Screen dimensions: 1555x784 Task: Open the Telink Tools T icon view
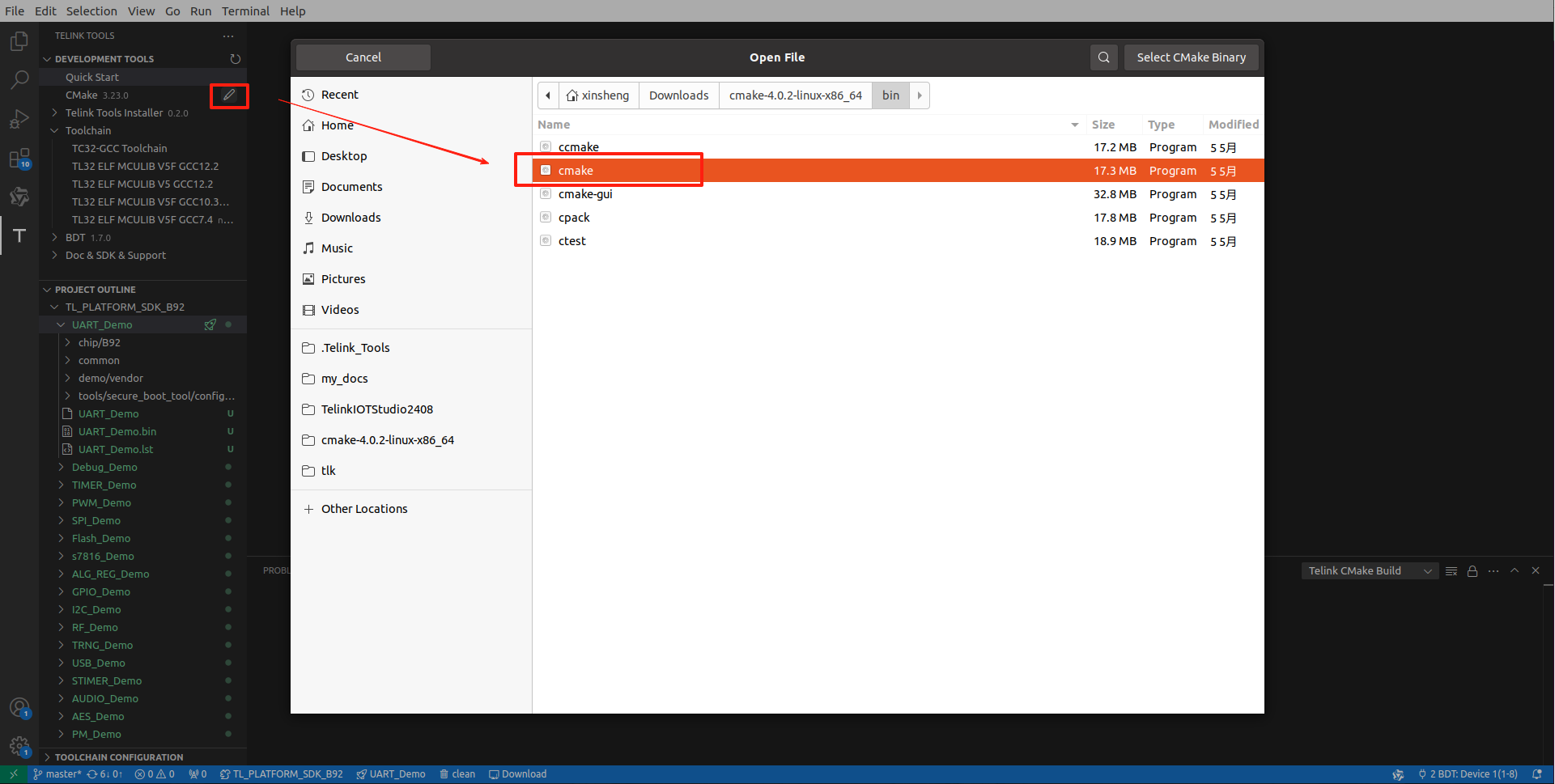(x=19, y=235)
